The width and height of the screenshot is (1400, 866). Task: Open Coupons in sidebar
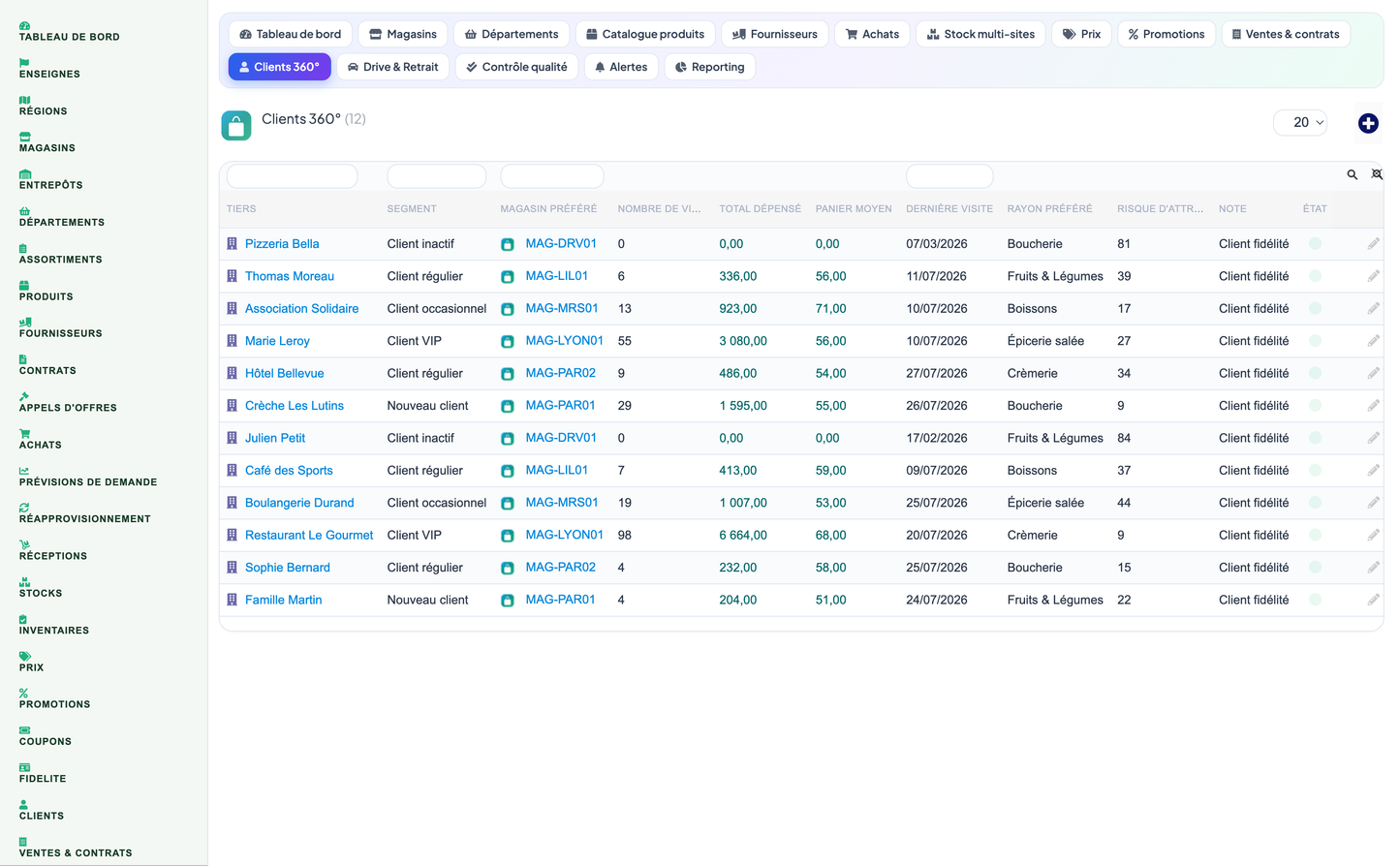click(46, 736)
